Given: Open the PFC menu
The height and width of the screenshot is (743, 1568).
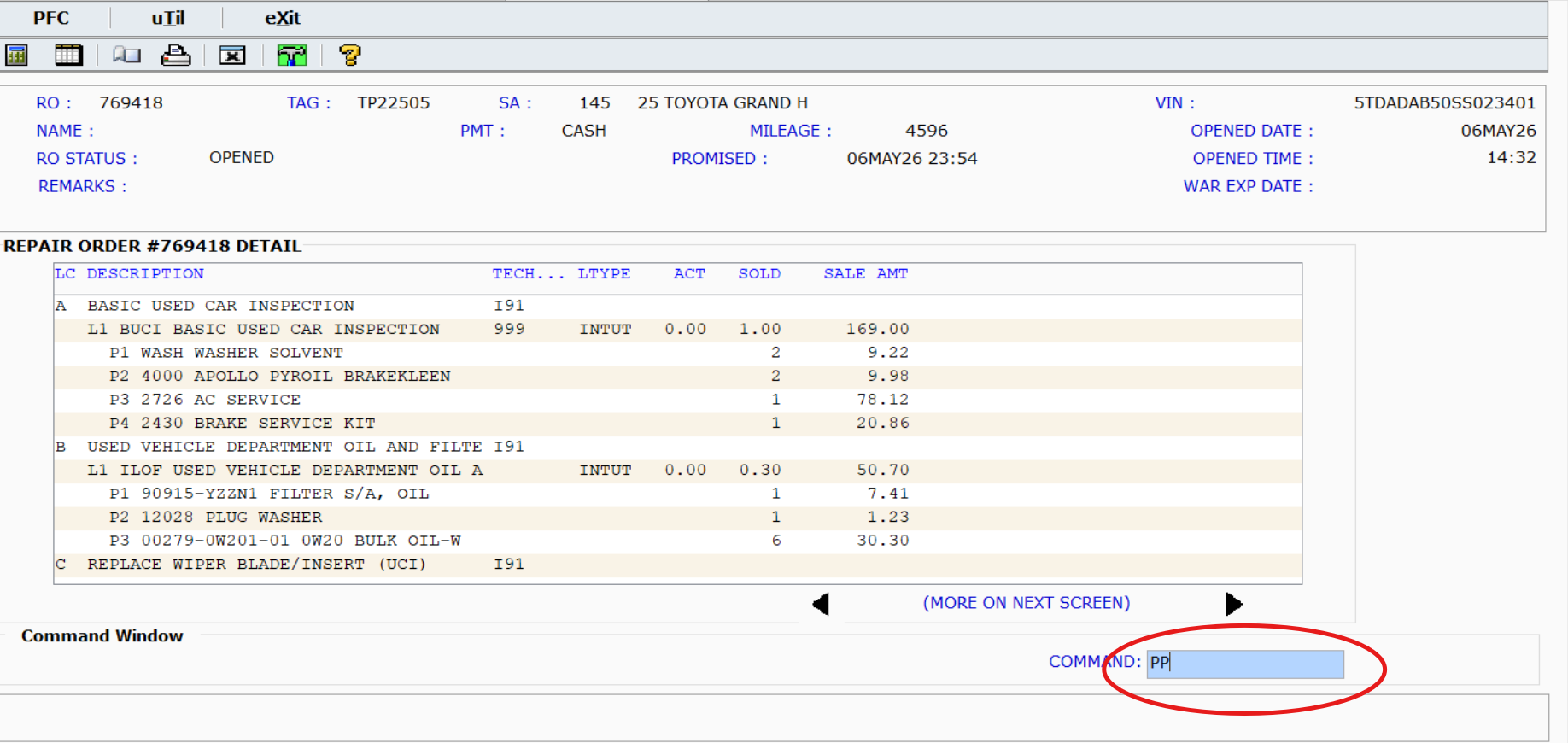Looking at the screenshot, I should 51,18.
